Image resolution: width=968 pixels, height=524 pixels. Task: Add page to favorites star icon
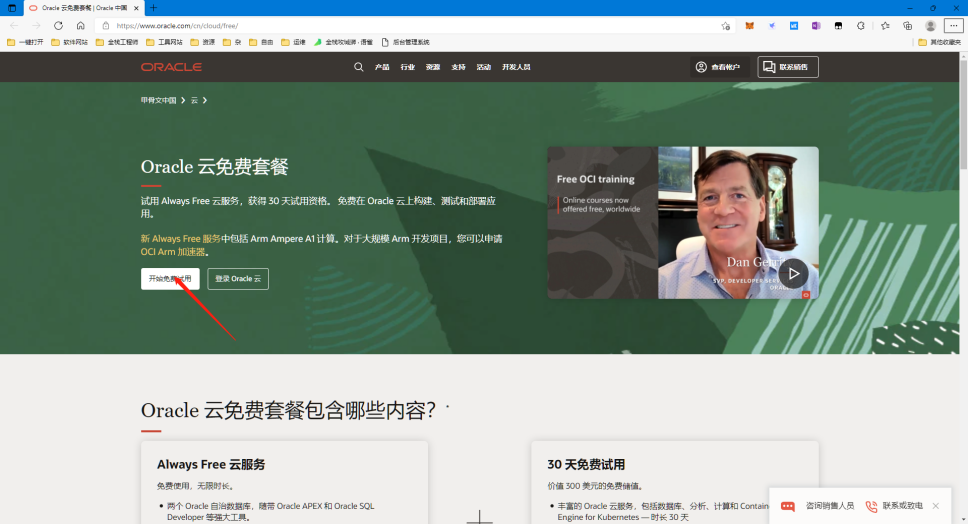725,26
